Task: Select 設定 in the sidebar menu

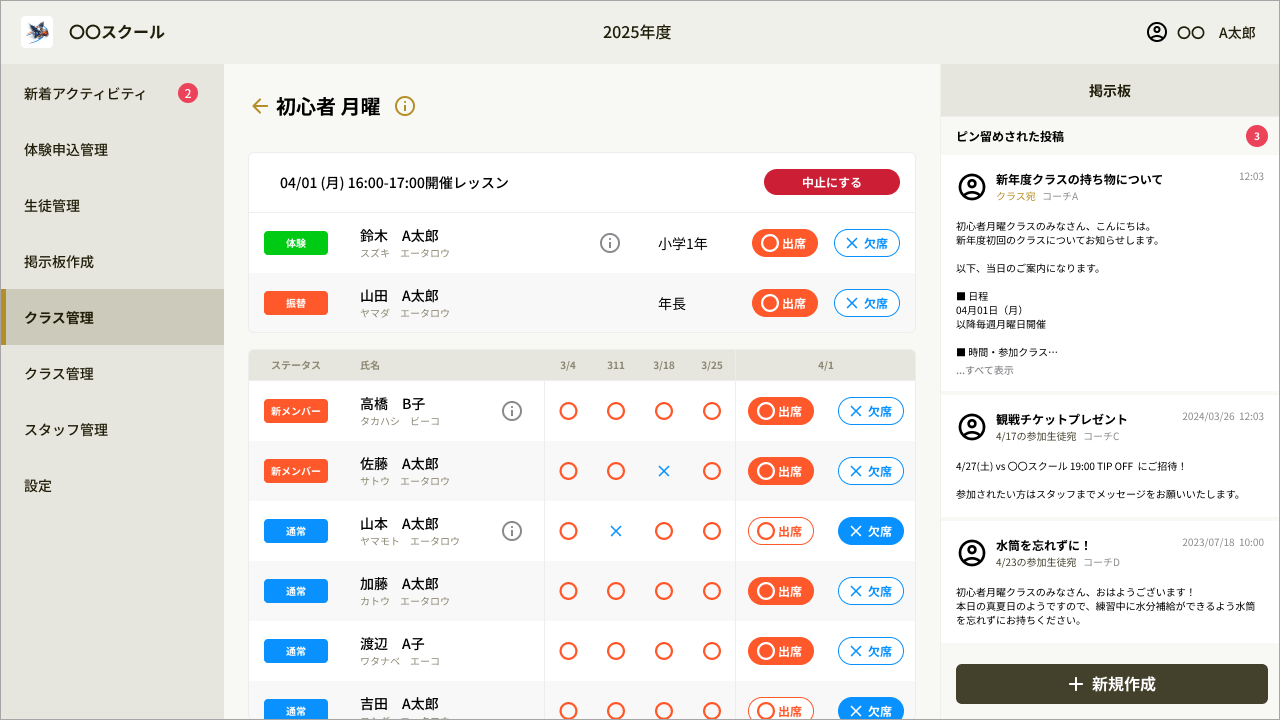Action: pyautogui.click(x=37, y=486)
